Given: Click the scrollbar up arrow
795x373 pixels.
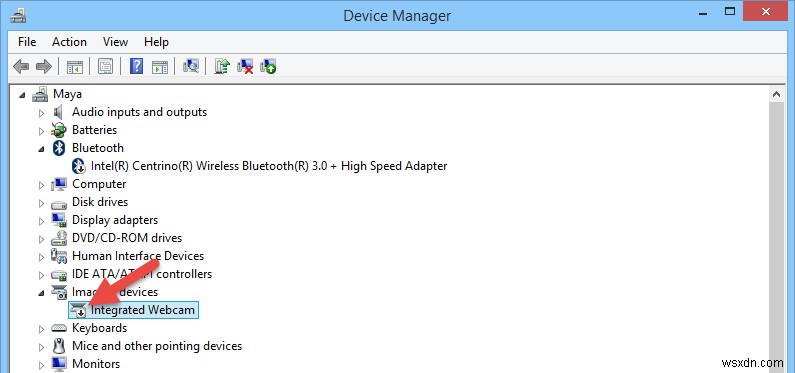Looking at the screenshot, I should coord(776,94).
